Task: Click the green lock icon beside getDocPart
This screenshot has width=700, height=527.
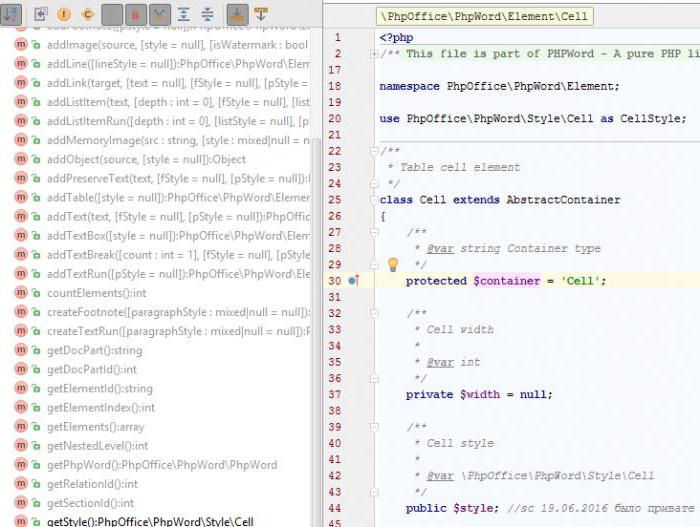Action: 36,350
